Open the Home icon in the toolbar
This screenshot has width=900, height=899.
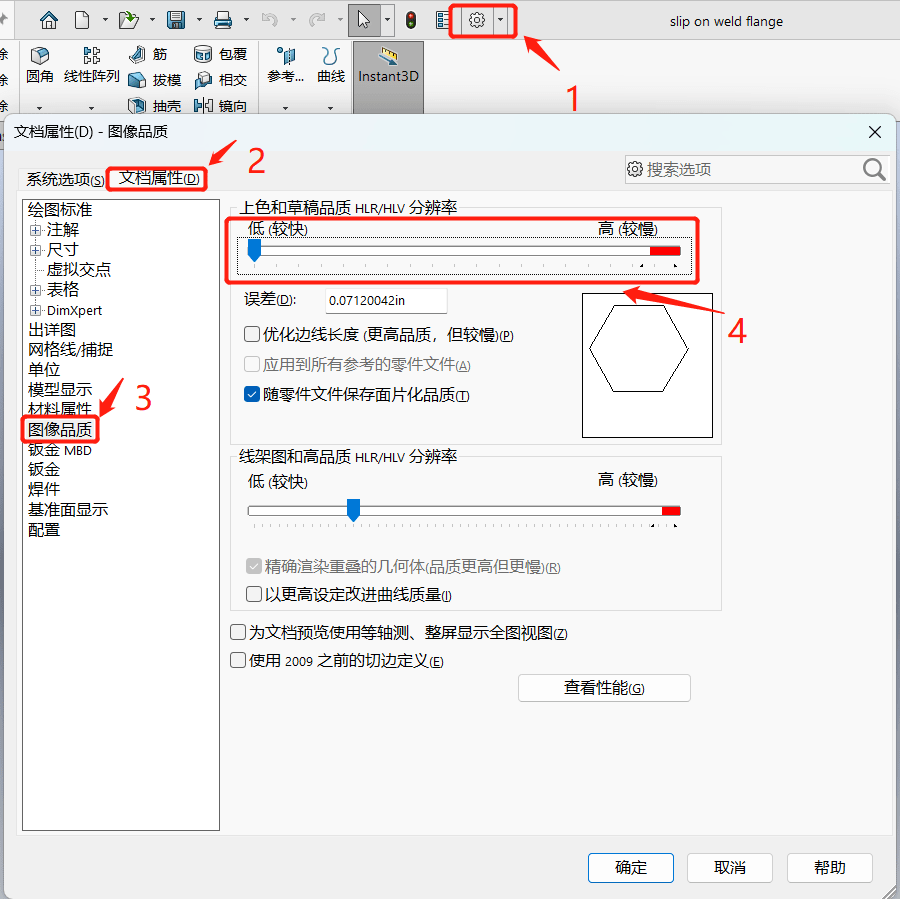(x=49, y=21)
